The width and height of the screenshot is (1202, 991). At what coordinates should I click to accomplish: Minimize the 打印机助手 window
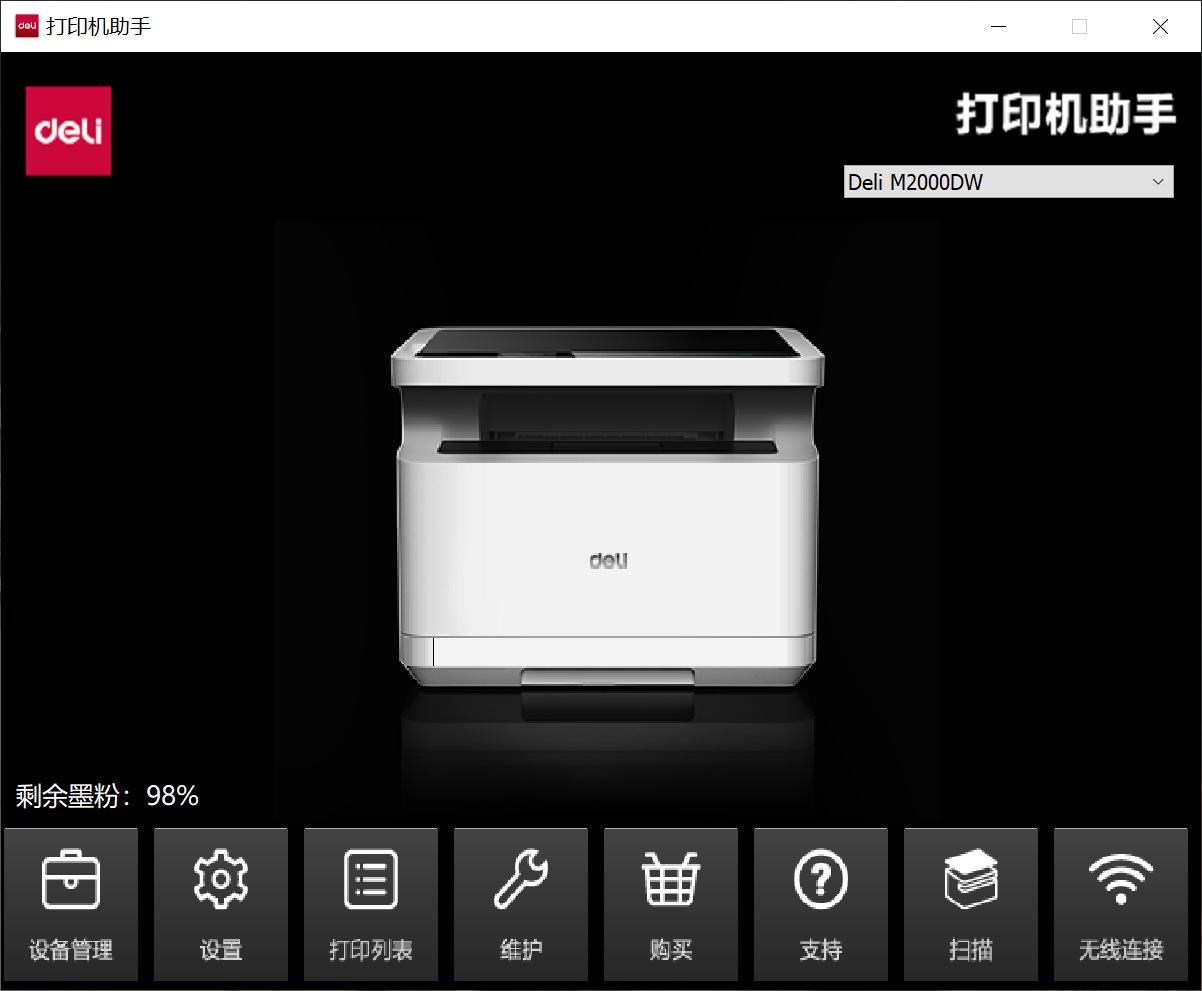997,27
